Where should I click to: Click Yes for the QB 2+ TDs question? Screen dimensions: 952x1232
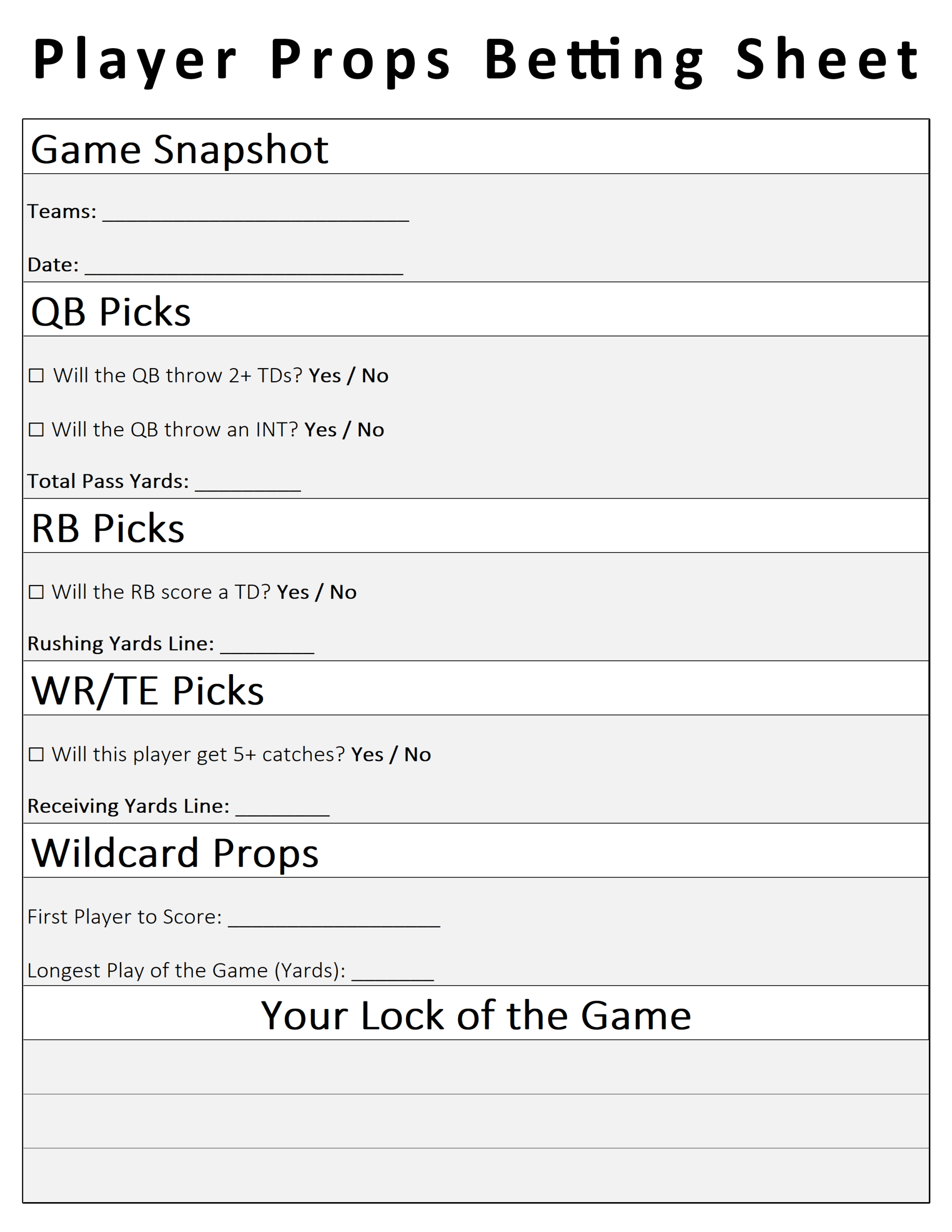tap(324, 376)
